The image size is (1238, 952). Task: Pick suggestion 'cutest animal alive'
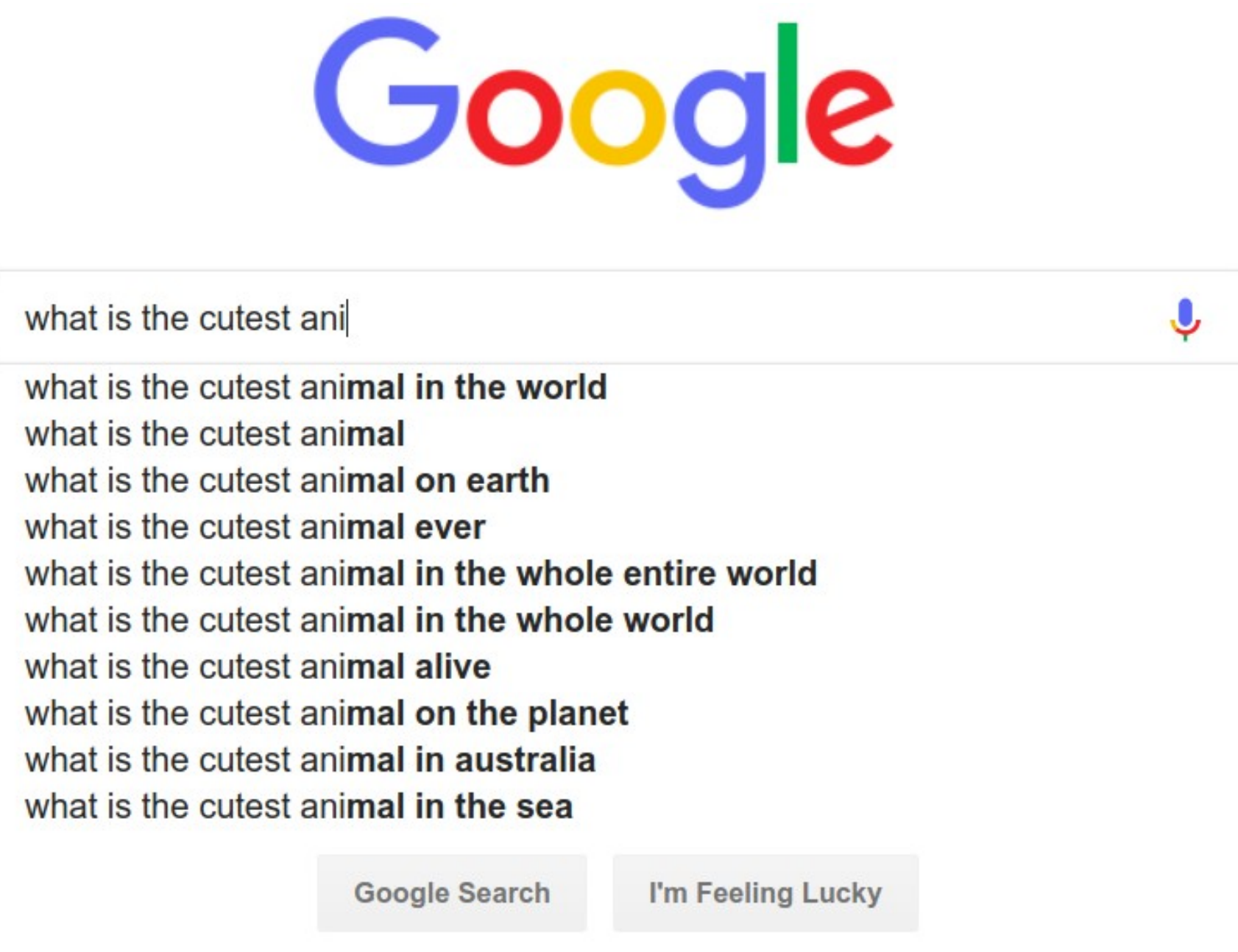[258, 667]
